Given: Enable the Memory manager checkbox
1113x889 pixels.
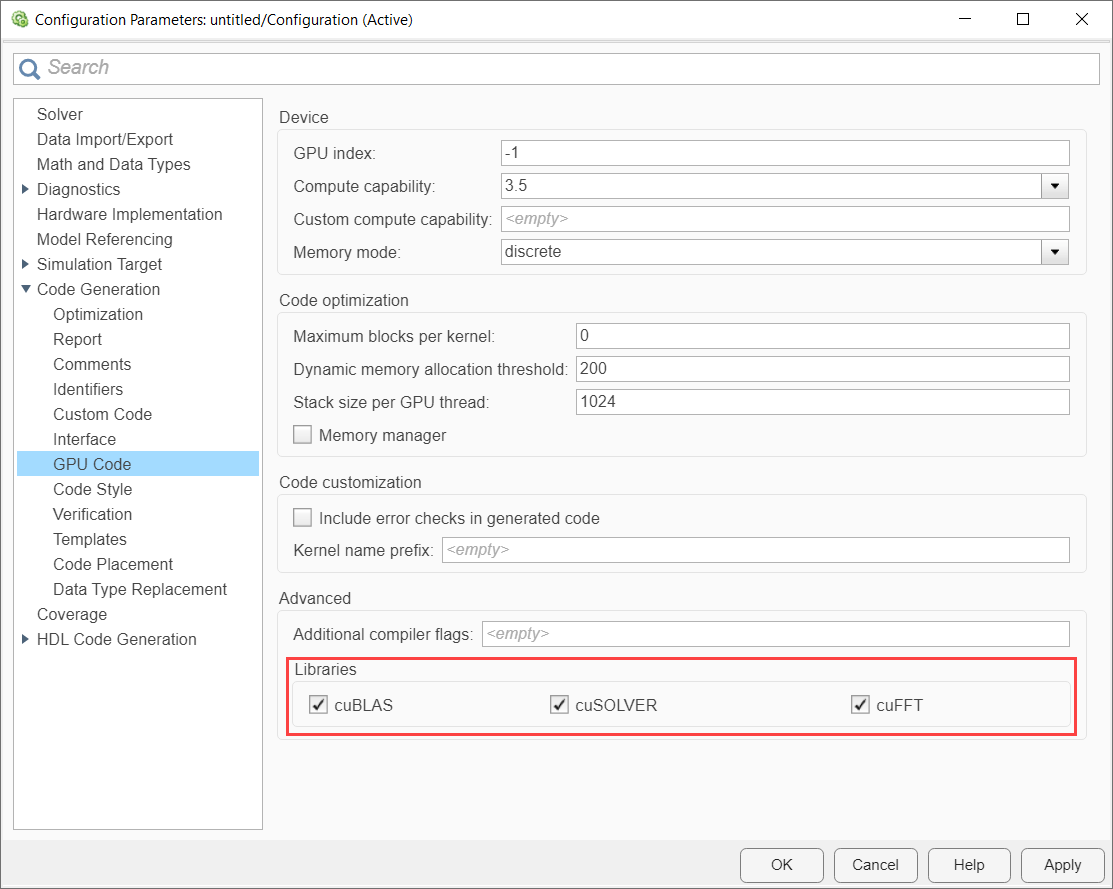Looking at the screenshot, I should click(302, 435).
